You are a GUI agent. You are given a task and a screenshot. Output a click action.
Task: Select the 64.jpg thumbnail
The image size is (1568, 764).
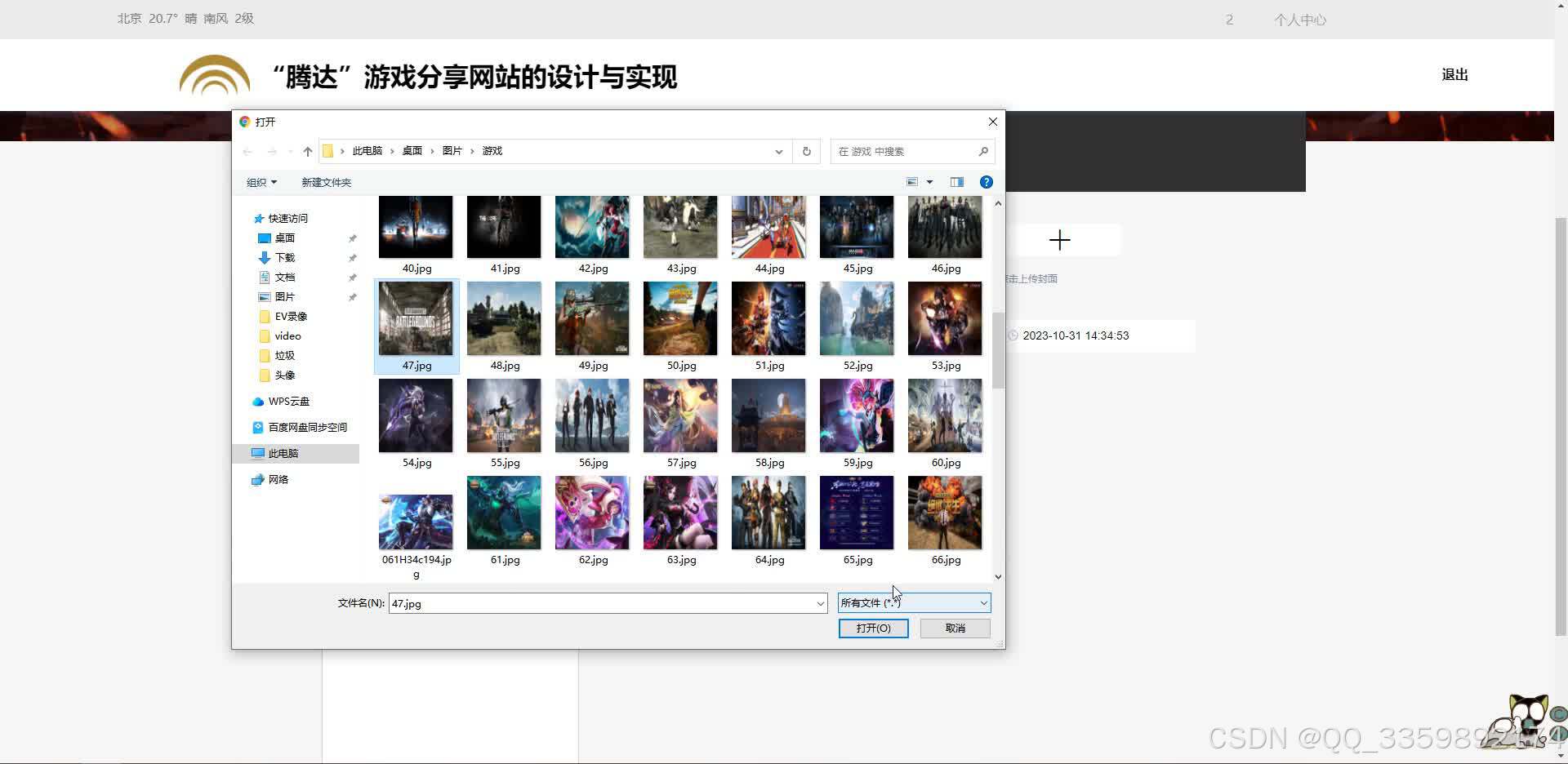coord(768,513)
